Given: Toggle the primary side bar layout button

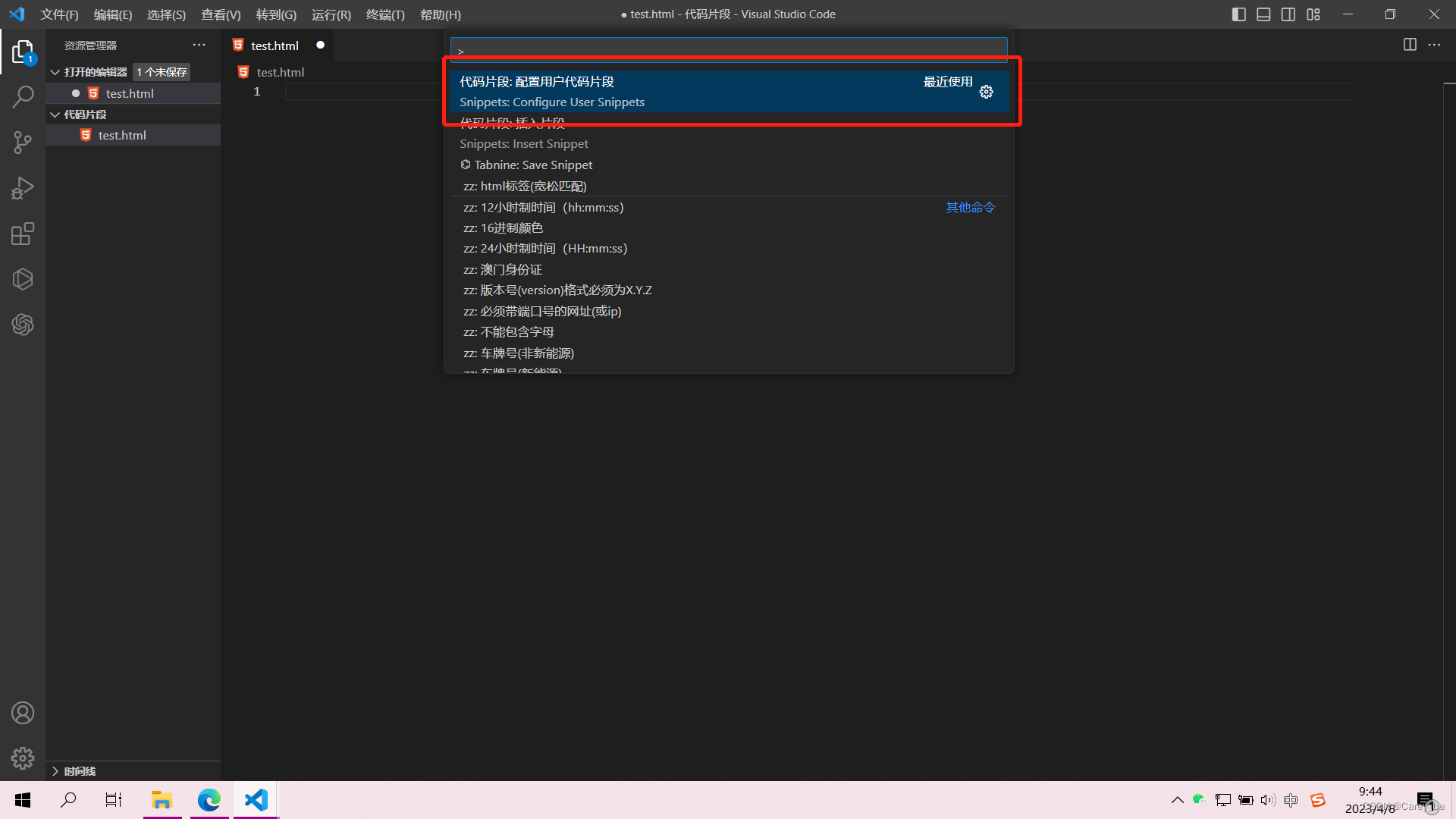Looking at the screenshot, I should click(x=1239, y=14).
